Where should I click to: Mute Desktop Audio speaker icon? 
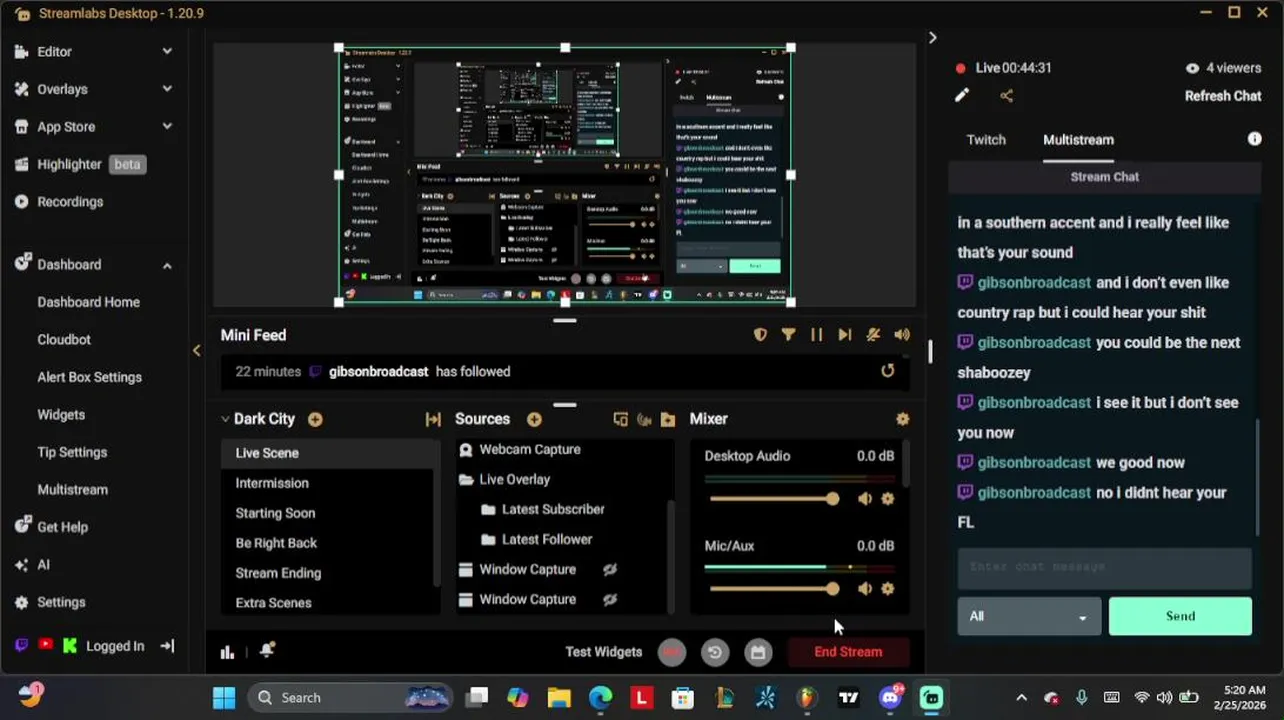tap(865, 499)
